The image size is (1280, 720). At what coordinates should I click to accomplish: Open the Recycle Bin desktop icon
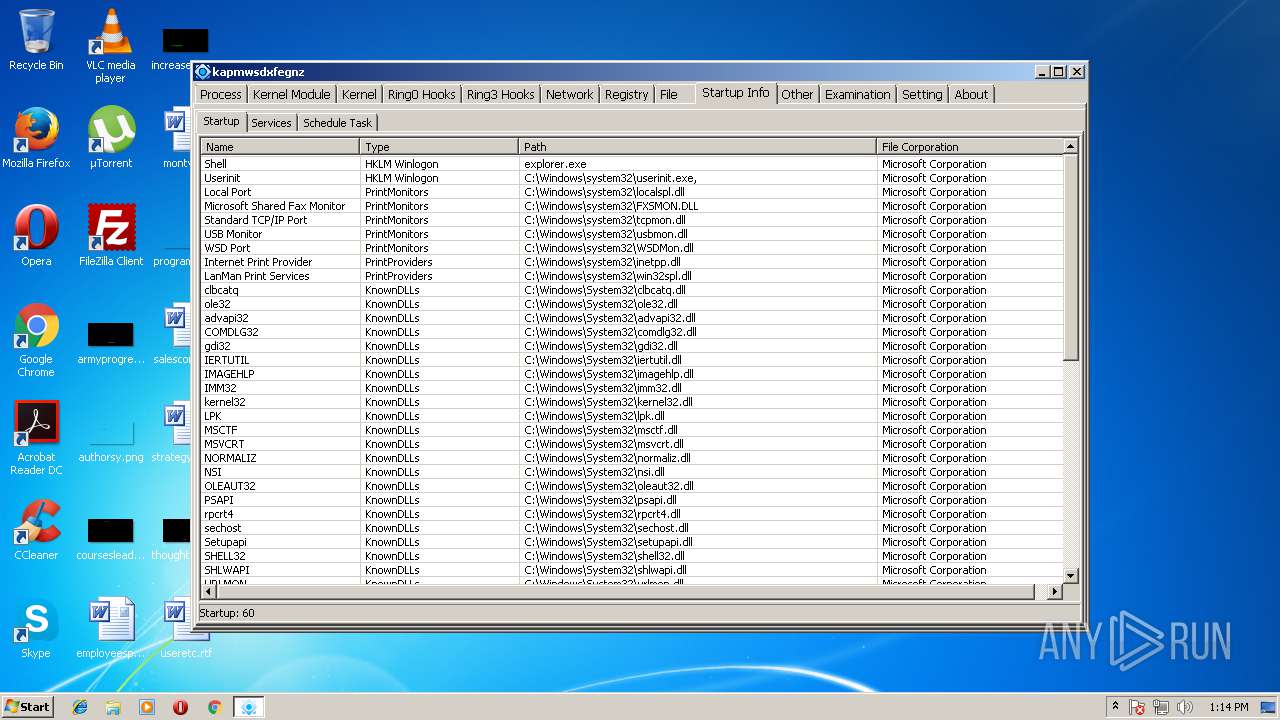(36, 39)
